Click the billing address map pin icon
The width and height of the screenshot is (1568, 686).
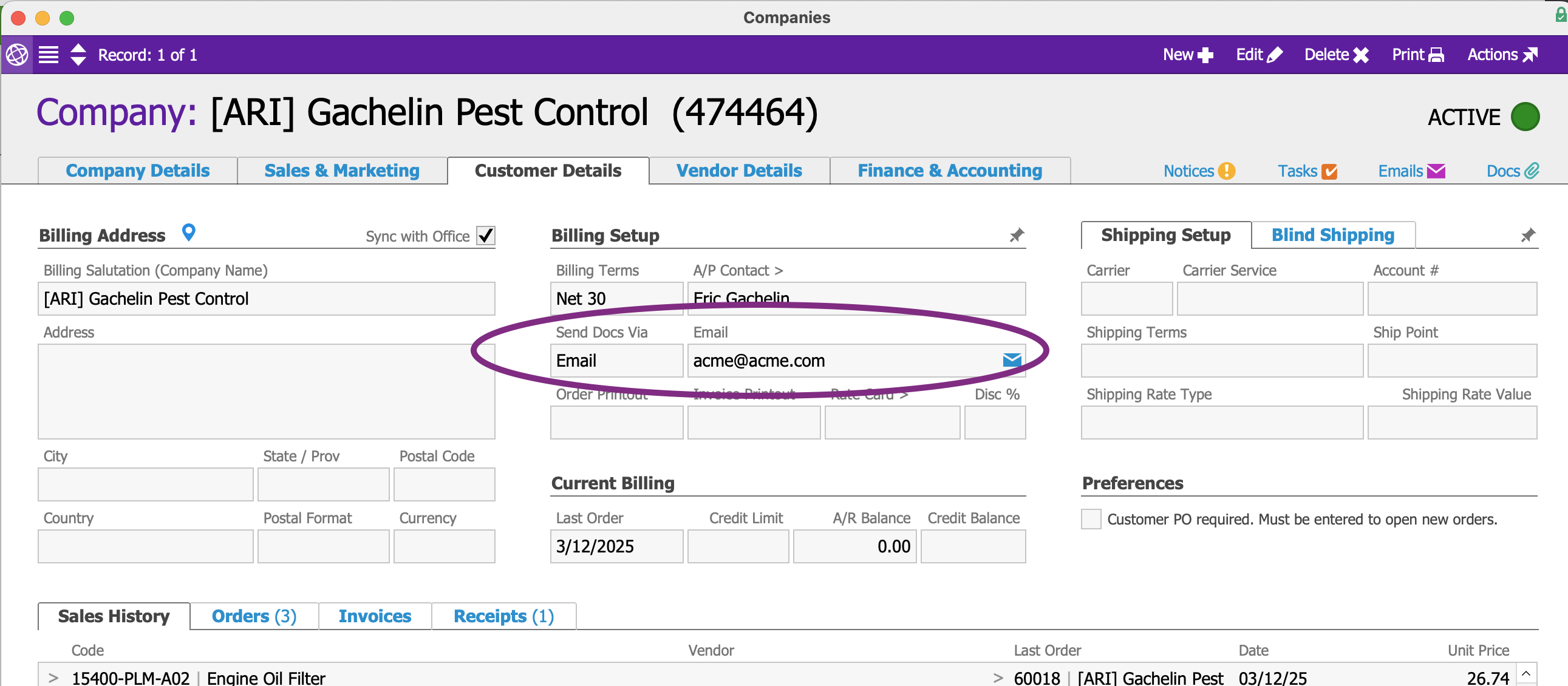tap(189, 233)
